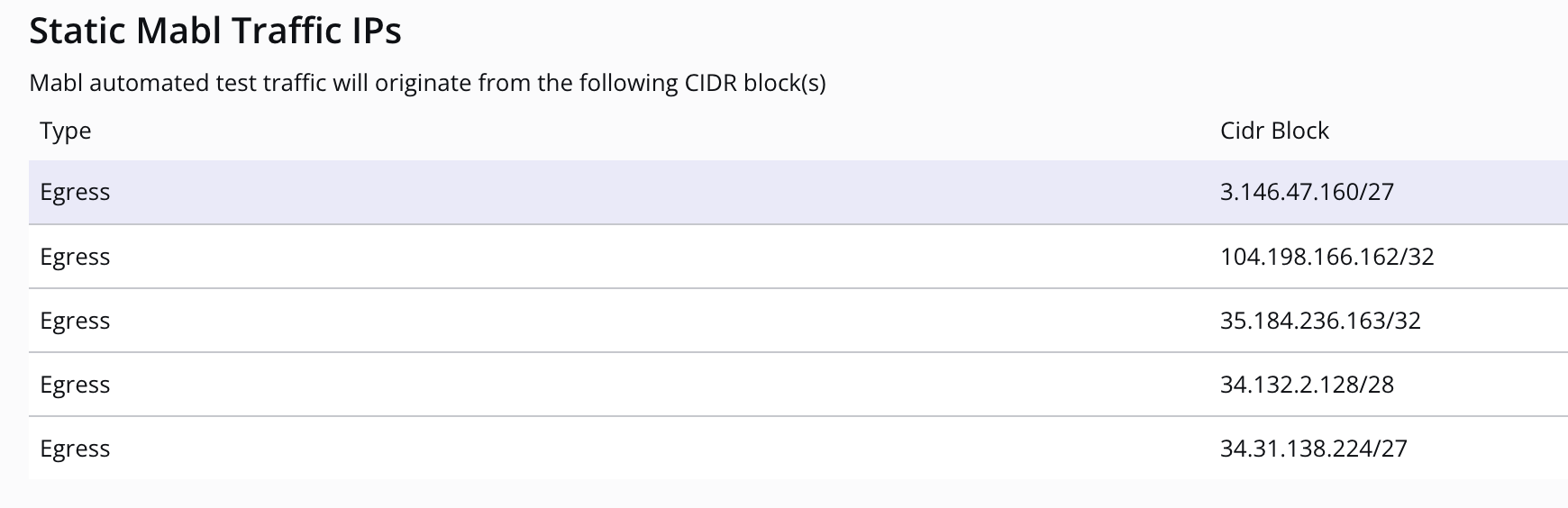Screen dimensions: 1568x508
Task: Click Egress in the 104.198.166.162/32 row
Action: click(x=75, y=257)
